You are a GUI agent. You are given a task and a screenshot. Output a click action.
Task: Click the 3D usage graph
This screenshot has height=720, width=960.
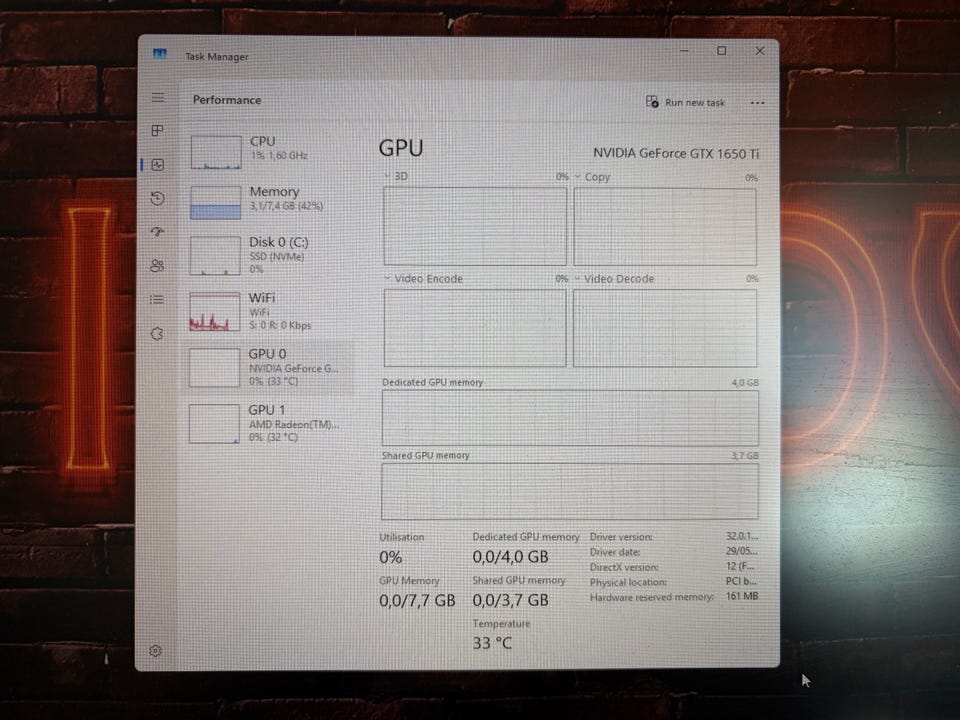click(x=475, y=226)
